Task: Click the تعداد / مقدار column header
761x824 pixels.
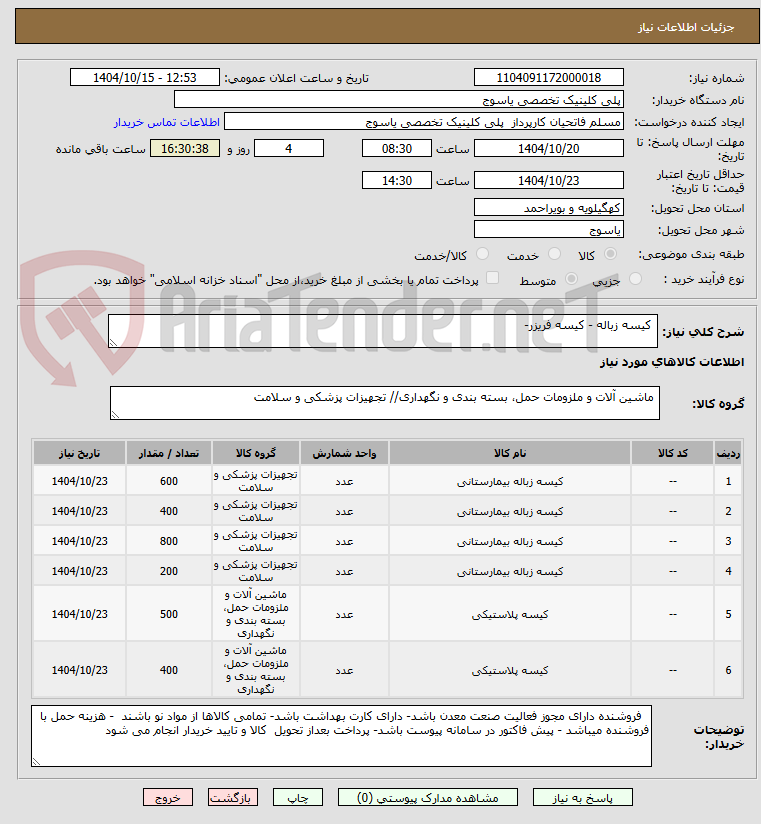Action: (169, 453)
